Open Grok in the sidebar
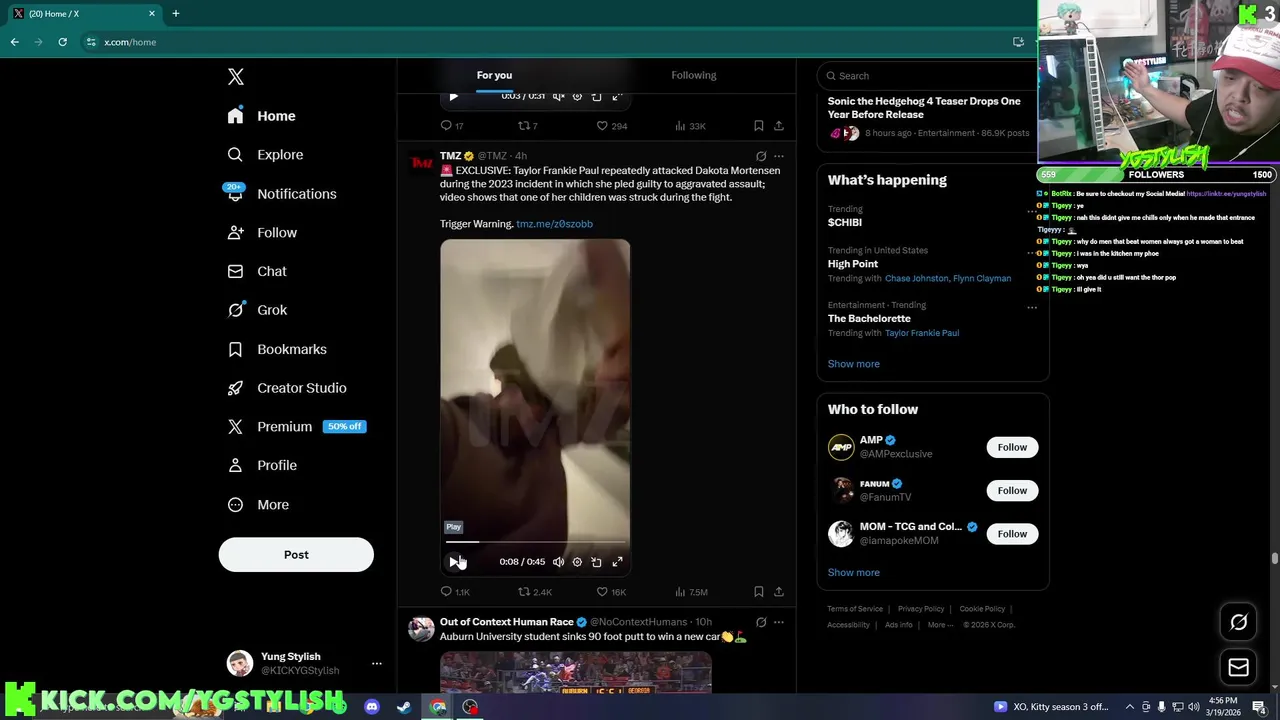This screenshot has width=1280, height=720. coord(257,310)
